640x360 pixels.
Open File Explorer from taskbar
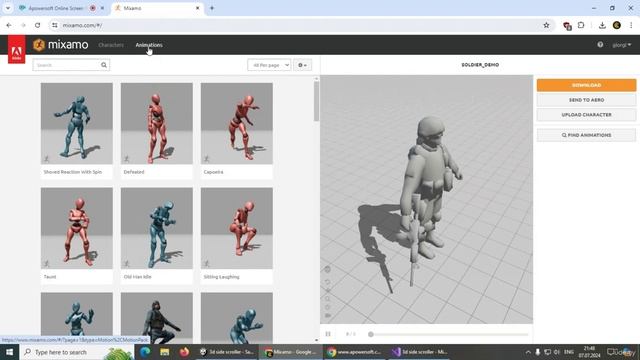point(164,352)
